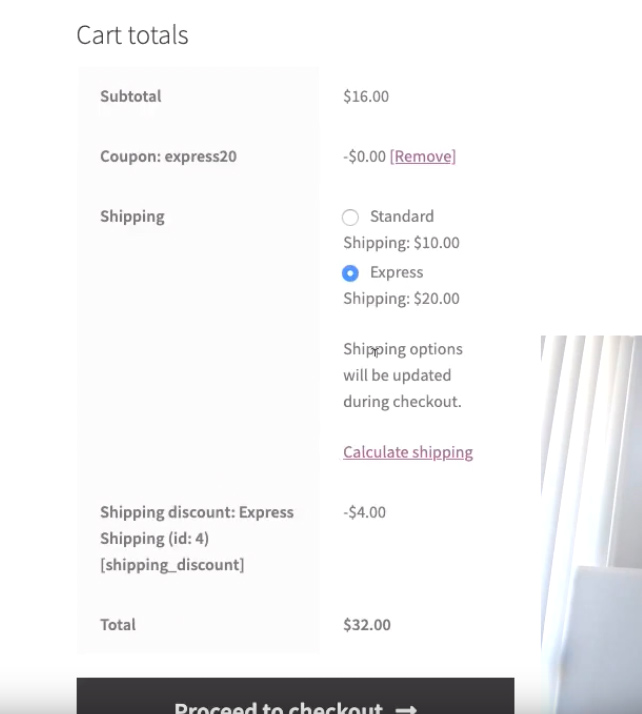Click the Cart totals heading
Screen dimensions: 642x714
[x=132, y=35]
